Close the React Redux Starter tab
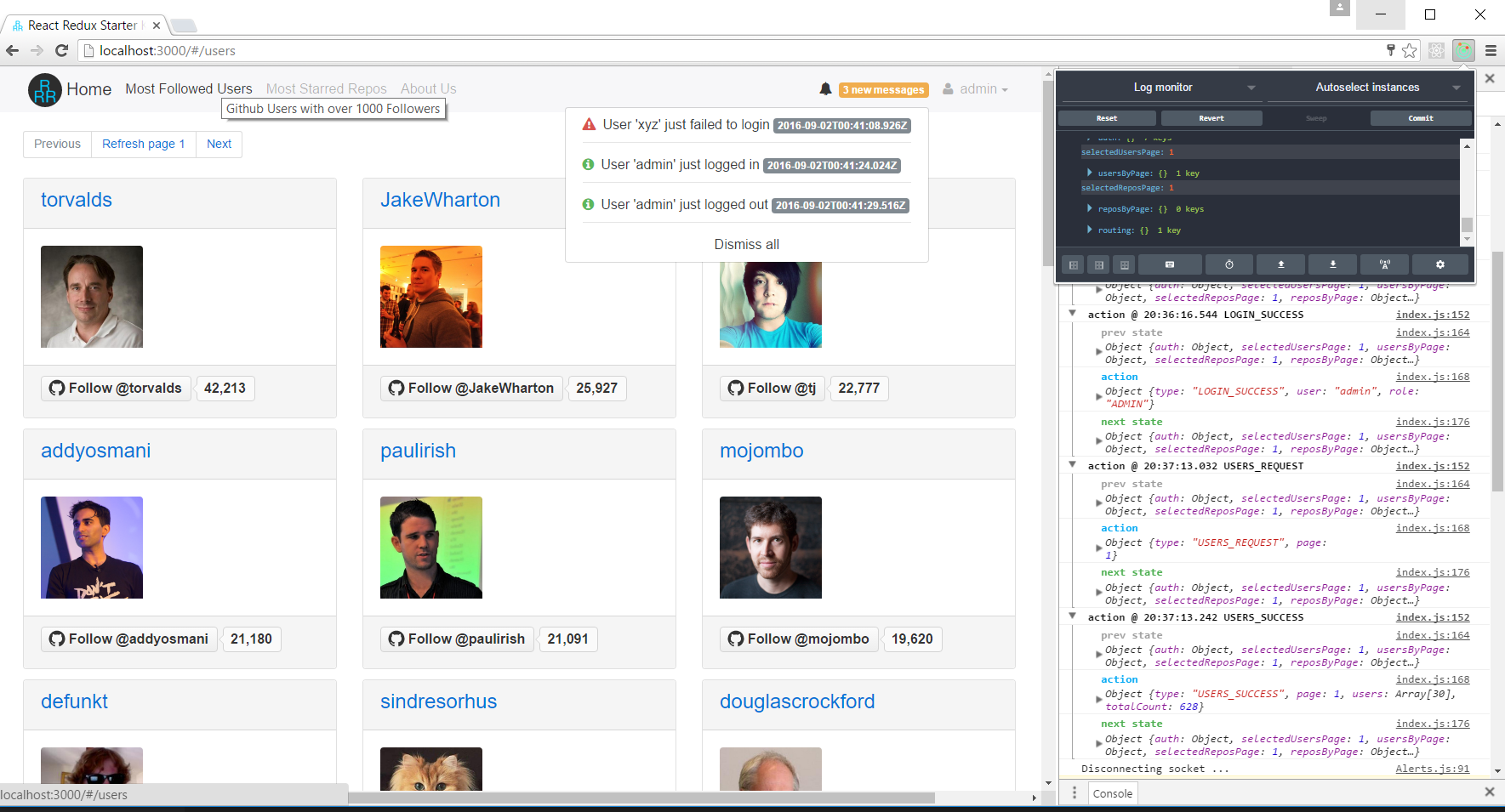Screen dimensions: 1505x812 (x=157, y=26)
